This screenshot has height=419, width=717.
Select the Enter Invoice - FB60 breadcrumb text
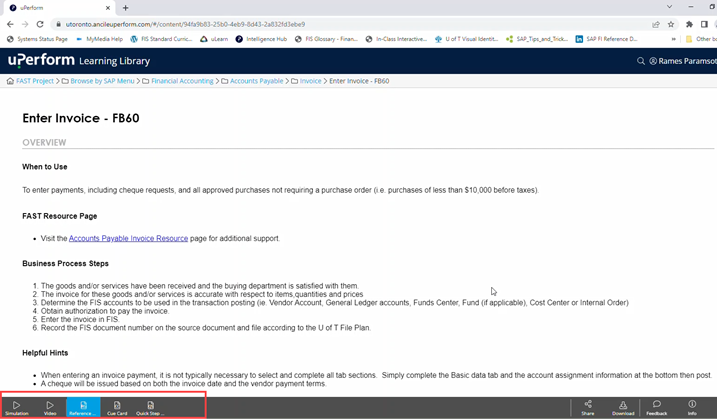point(359,81)
